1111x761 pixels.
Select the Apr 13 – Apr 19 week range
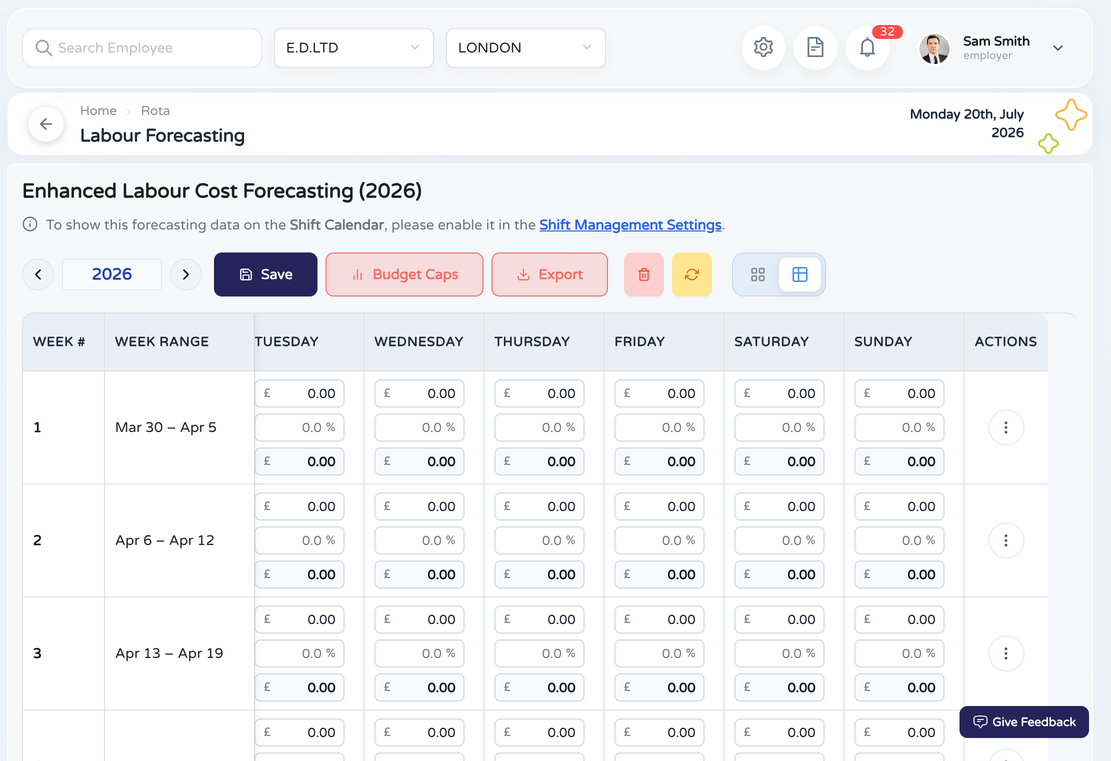pos(169,653)
